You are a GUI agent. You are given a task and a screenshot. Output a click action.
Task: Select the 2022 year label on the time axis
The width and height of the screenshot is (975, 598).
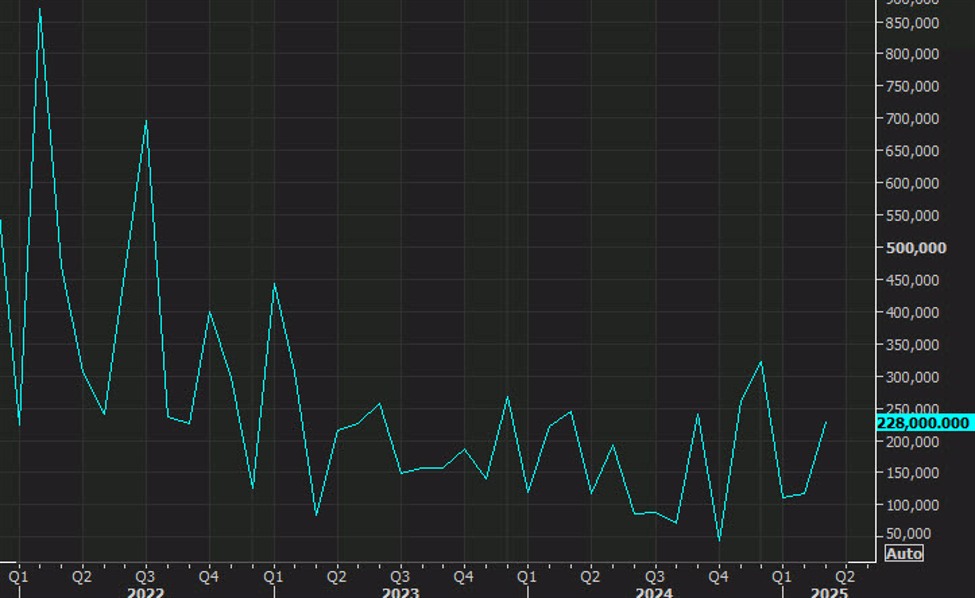click(x=145, y=592)
